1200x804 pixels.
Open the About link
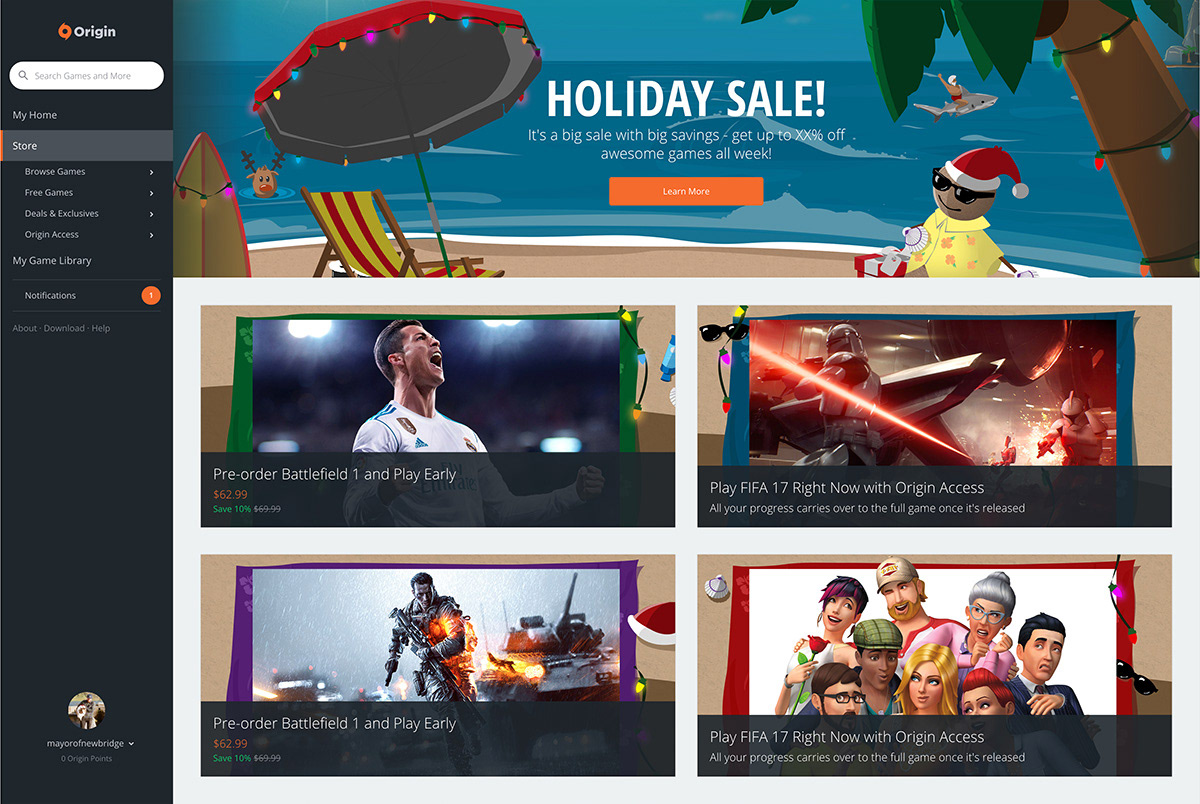(25, 328)
